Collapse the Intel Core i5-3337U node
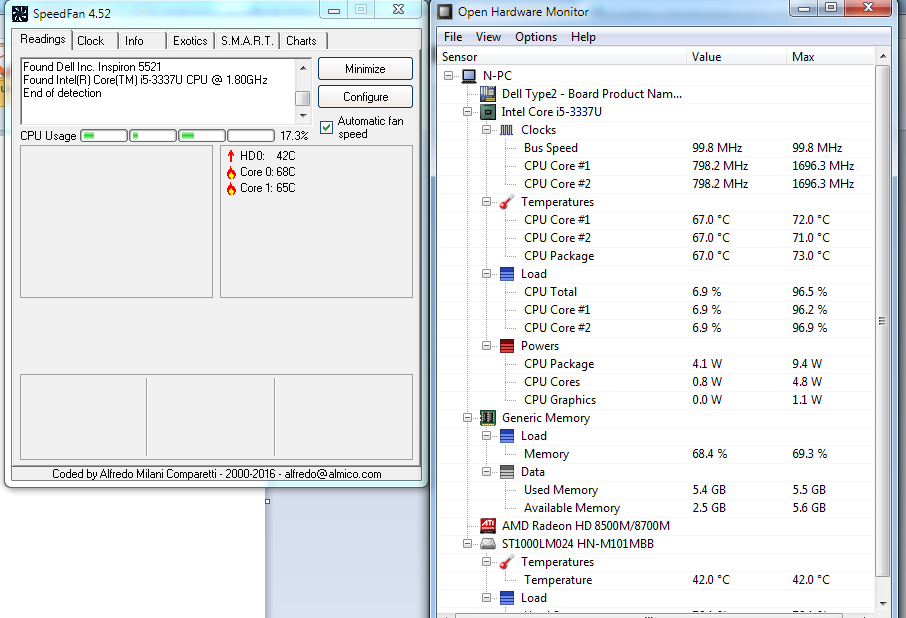Viewport: 906px width, 618px height. (467, 112)
